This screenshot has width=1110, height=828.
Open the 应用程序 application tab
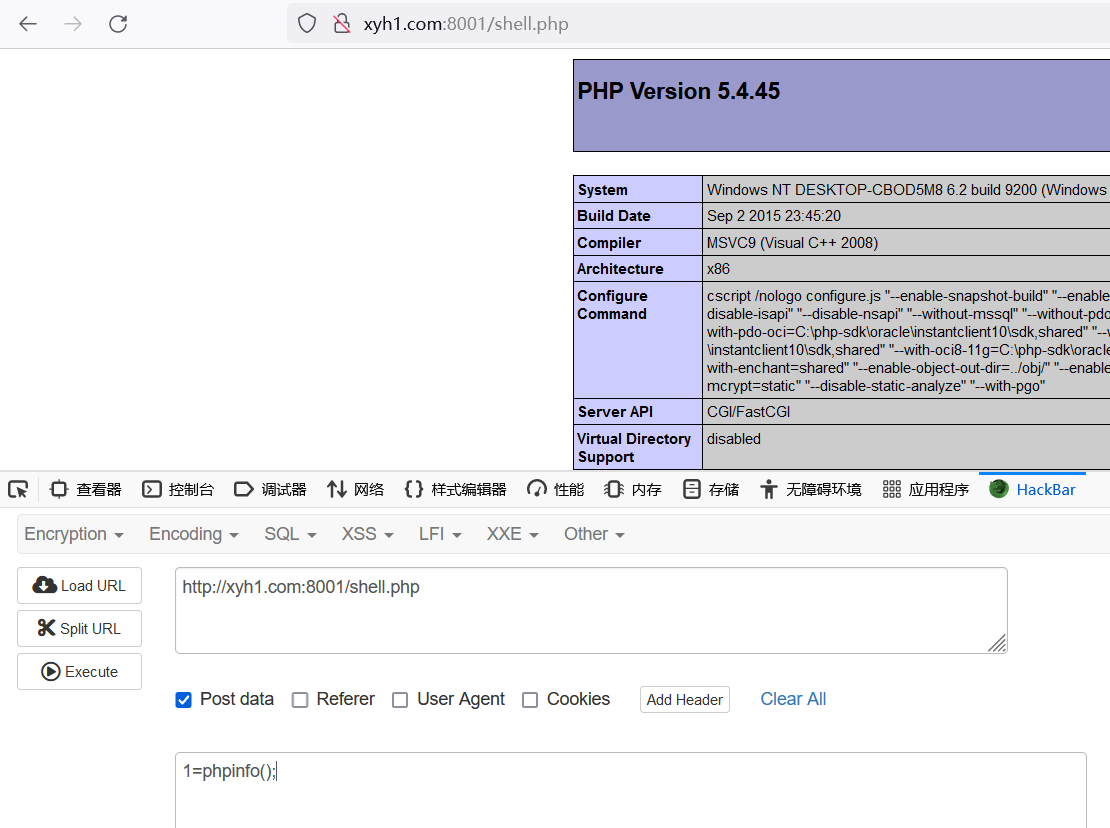(926, 490)
